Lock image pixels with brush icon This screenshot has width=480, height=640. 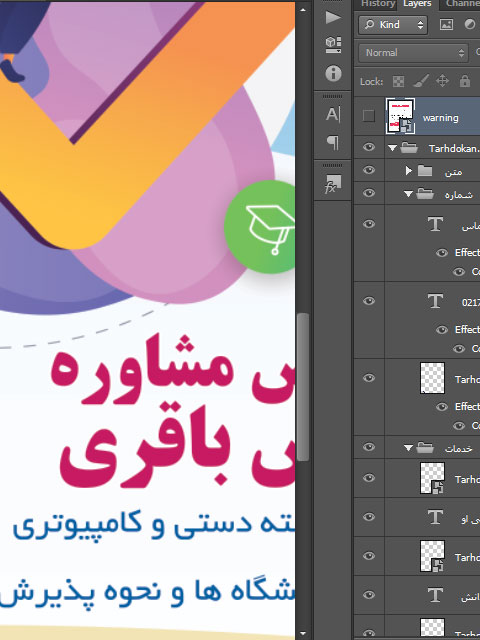[421, 81]
